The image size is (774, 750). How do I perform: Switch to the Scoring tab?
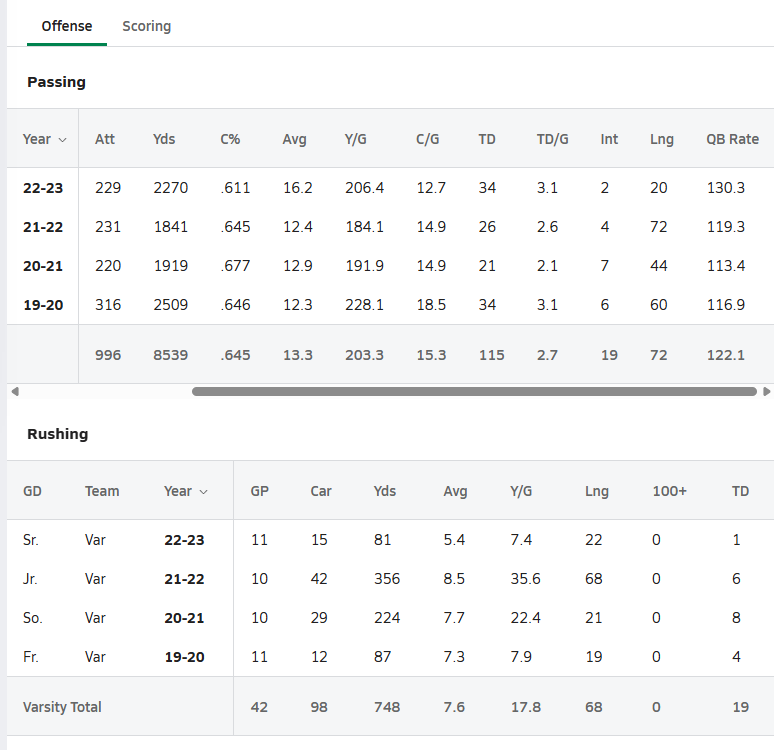(147, 26)
